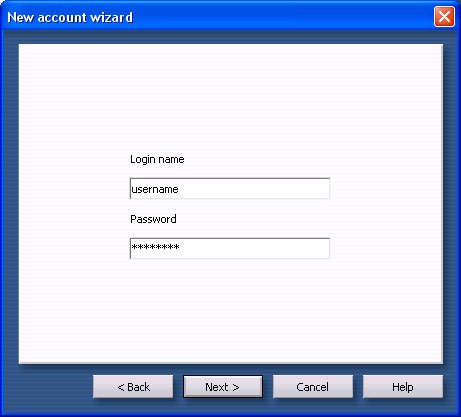Viewport: 461px width, 417px height.
Task: Click the '< Back' button label
Action: [133, 387]
